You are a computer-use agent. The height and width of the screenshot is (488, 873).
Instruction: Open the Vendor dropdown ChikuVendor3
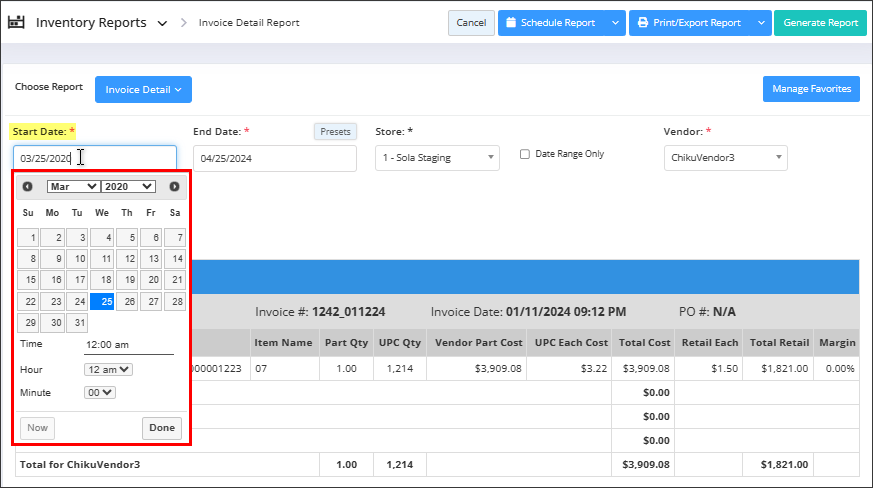pyautogui.click(x=725, y=158)
